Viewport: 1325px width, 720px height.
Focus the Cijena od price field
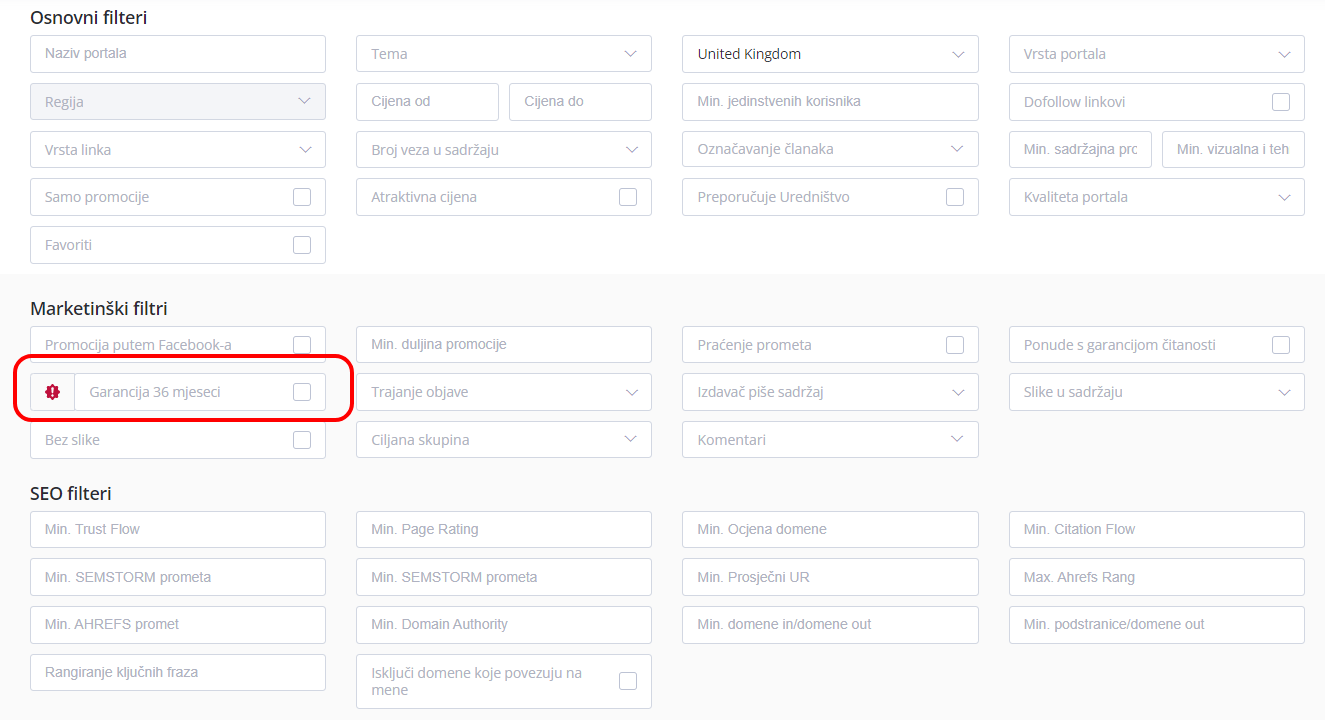click(x=427, y=102)
